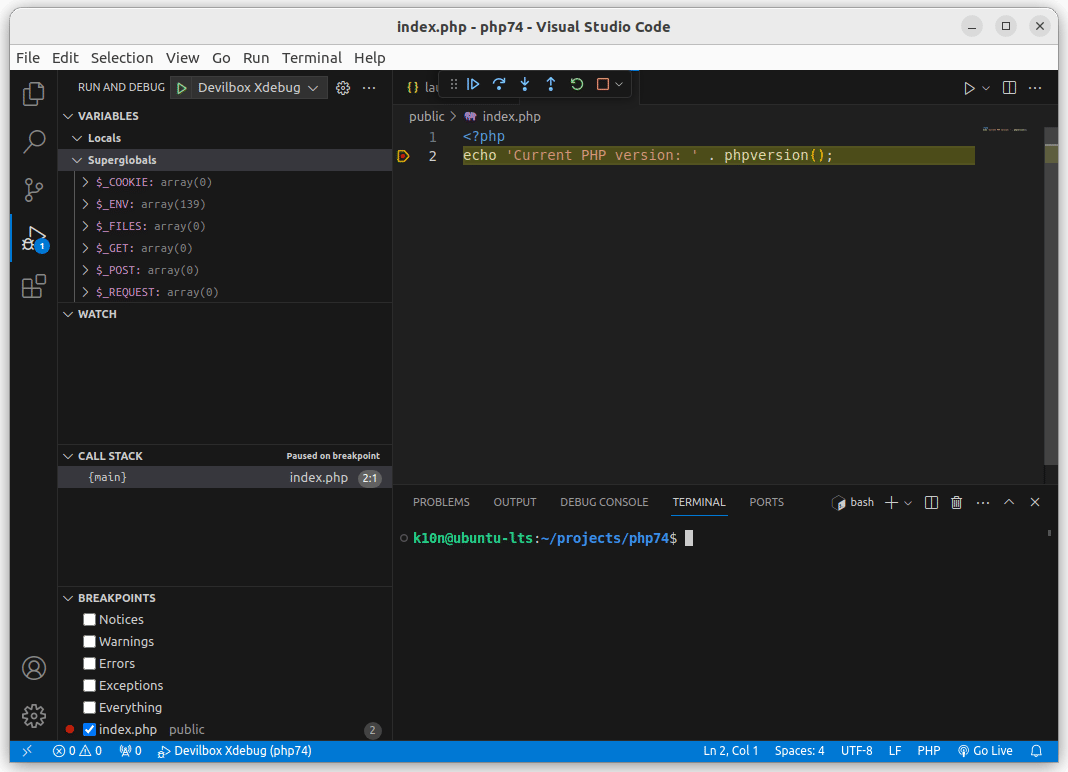
Task: Click the Step Into debug icon
Action: (x=525, y=85)
